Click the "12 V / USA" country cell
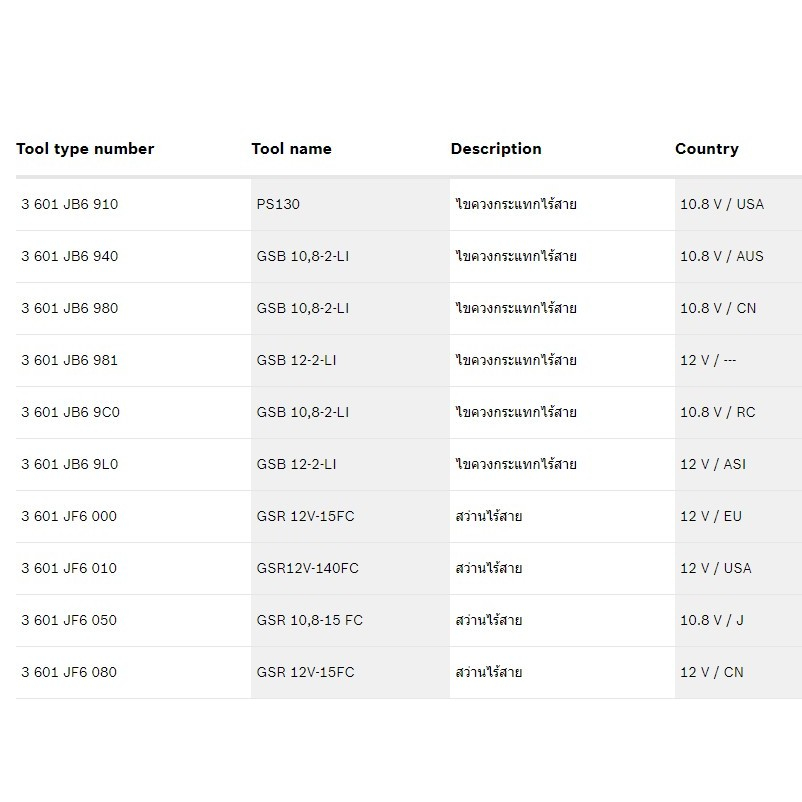The height and width of the screenshot is (802, 802). tap(716, 568)
